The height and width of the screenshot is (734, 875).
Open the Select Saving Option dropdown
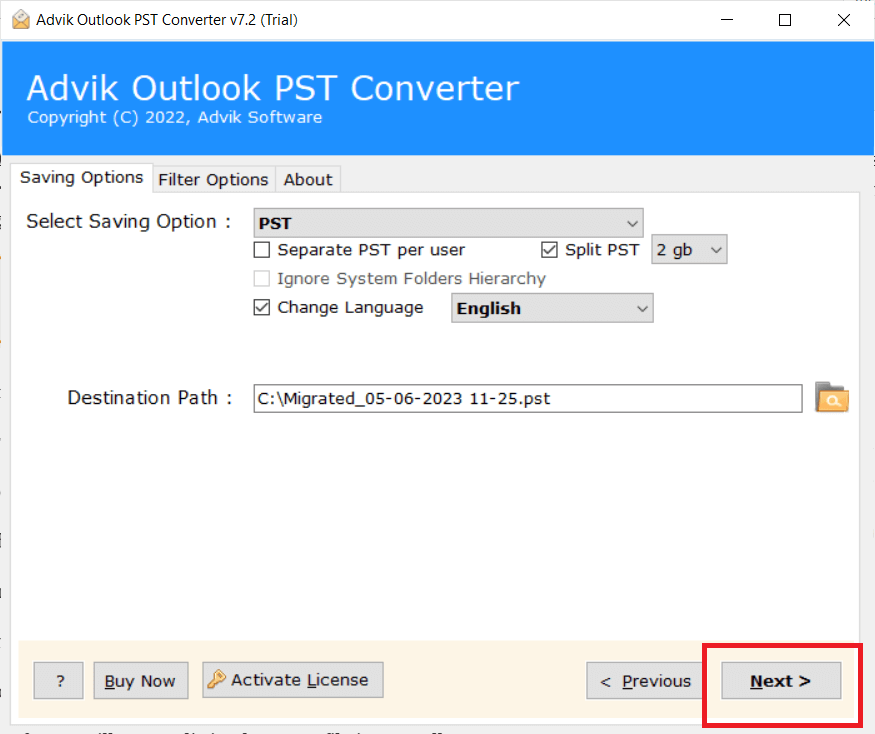[448, 223]
